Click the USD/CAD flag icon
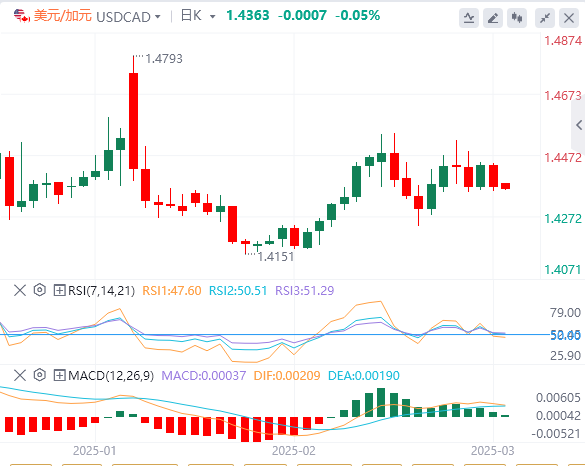The height and width of the screenshot is (466, 585). [x=22, y=16]
